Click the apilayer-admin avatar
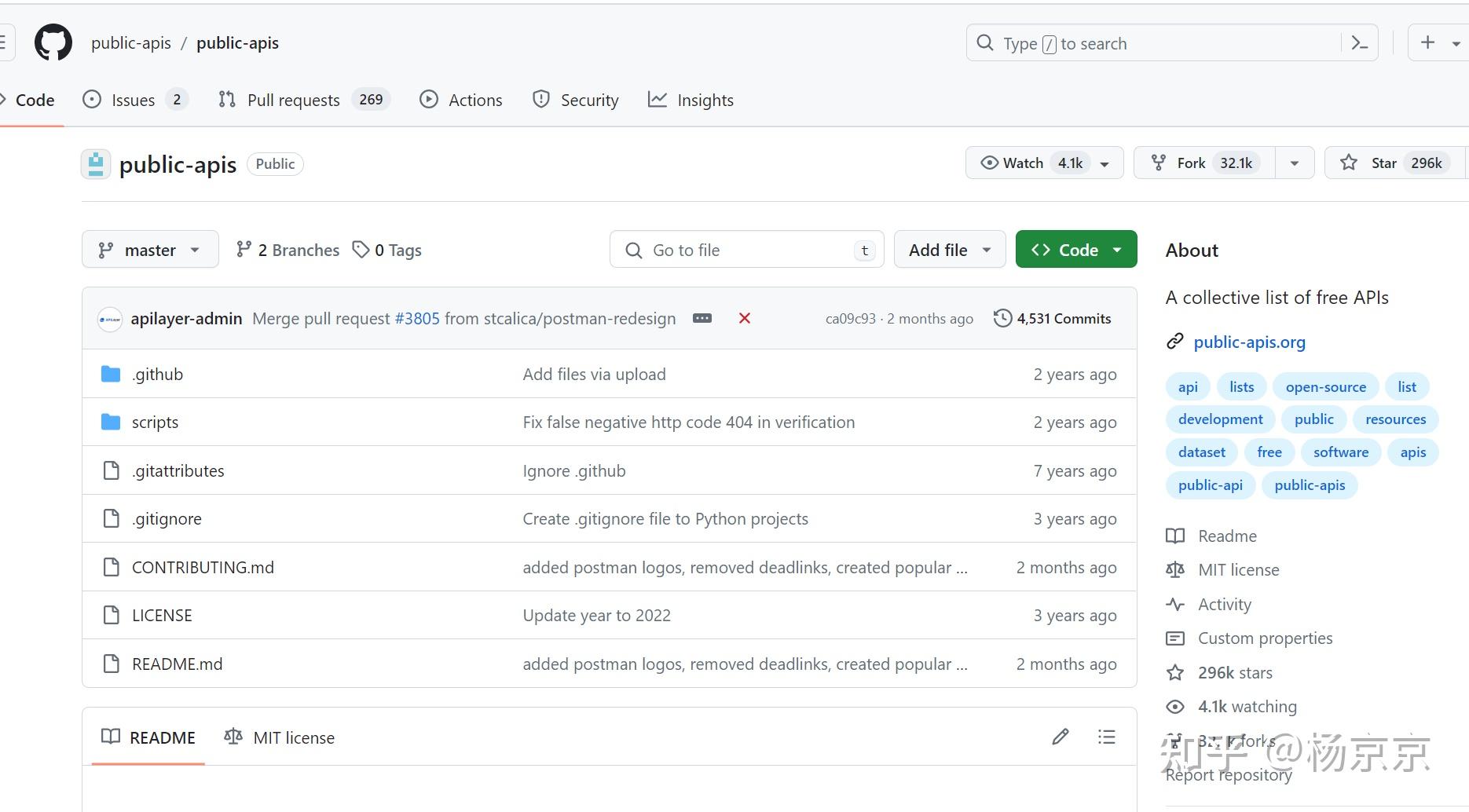This screenshot has height=812, width=1469. pyautogui.click(x=110, y=319)
